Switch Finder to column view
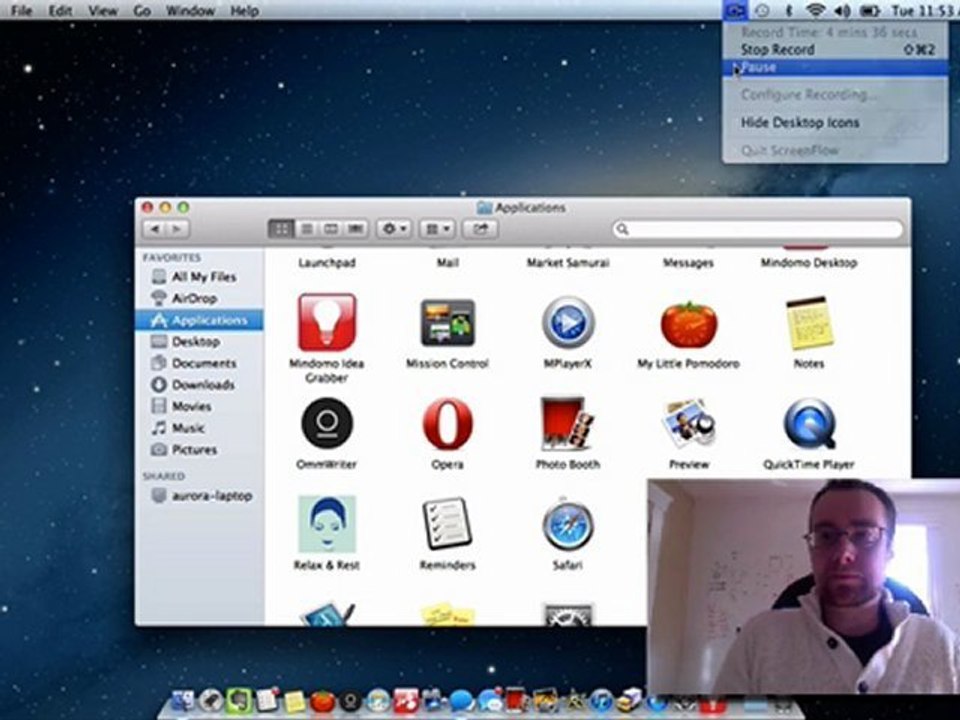Screen dimensions: 960x720 click(x=331, y=229)
